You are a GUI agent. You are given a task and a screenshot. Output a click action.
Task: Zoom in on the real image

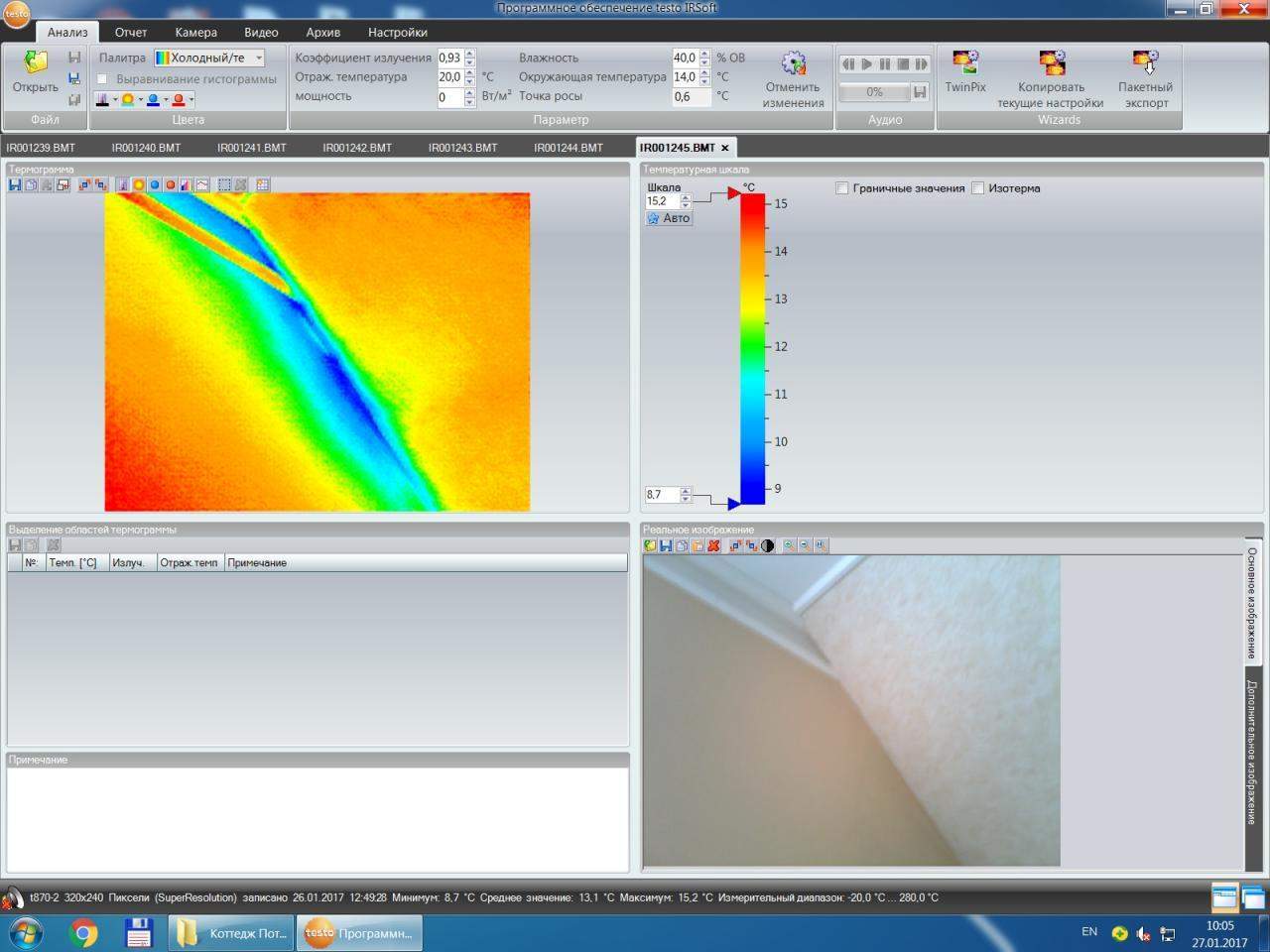[x=789, y=545]
